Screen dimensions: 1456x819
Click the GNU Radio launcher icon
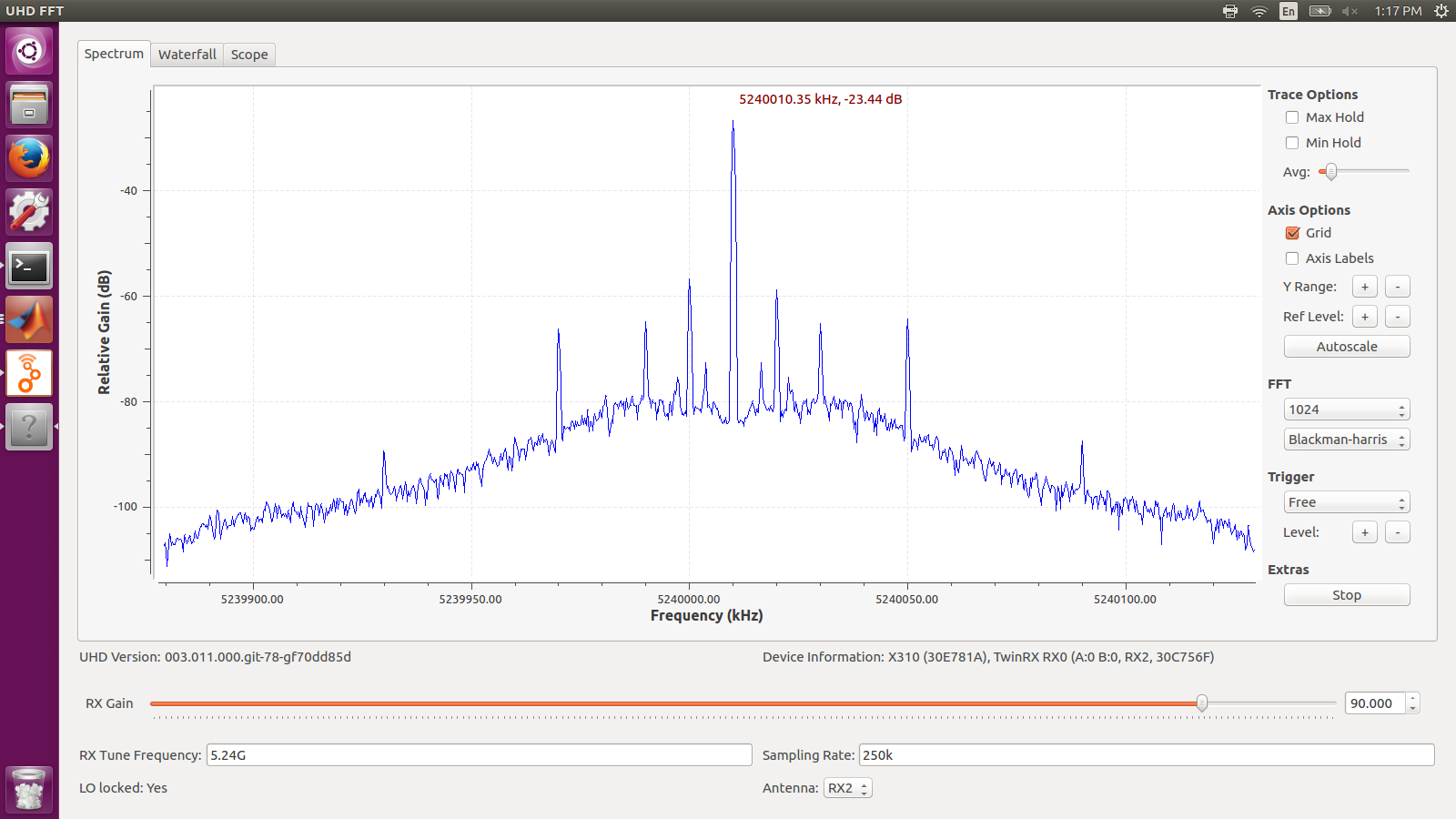pos(29,374)
